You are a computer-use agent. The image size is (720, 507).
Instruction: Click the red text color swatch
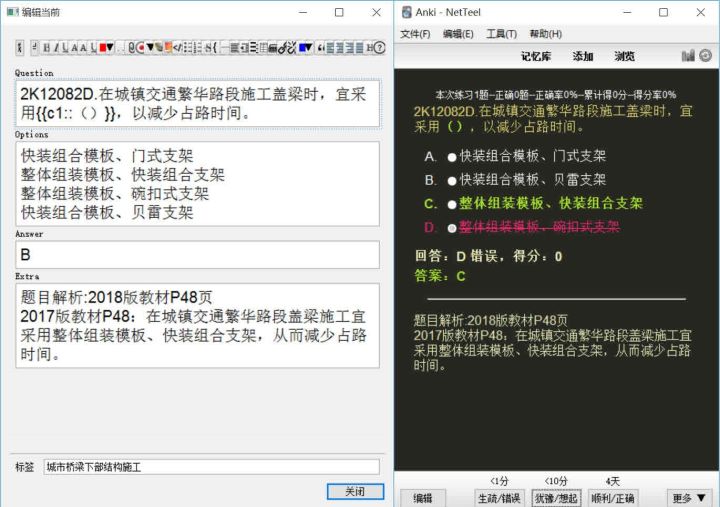click(x=103, y=47)
